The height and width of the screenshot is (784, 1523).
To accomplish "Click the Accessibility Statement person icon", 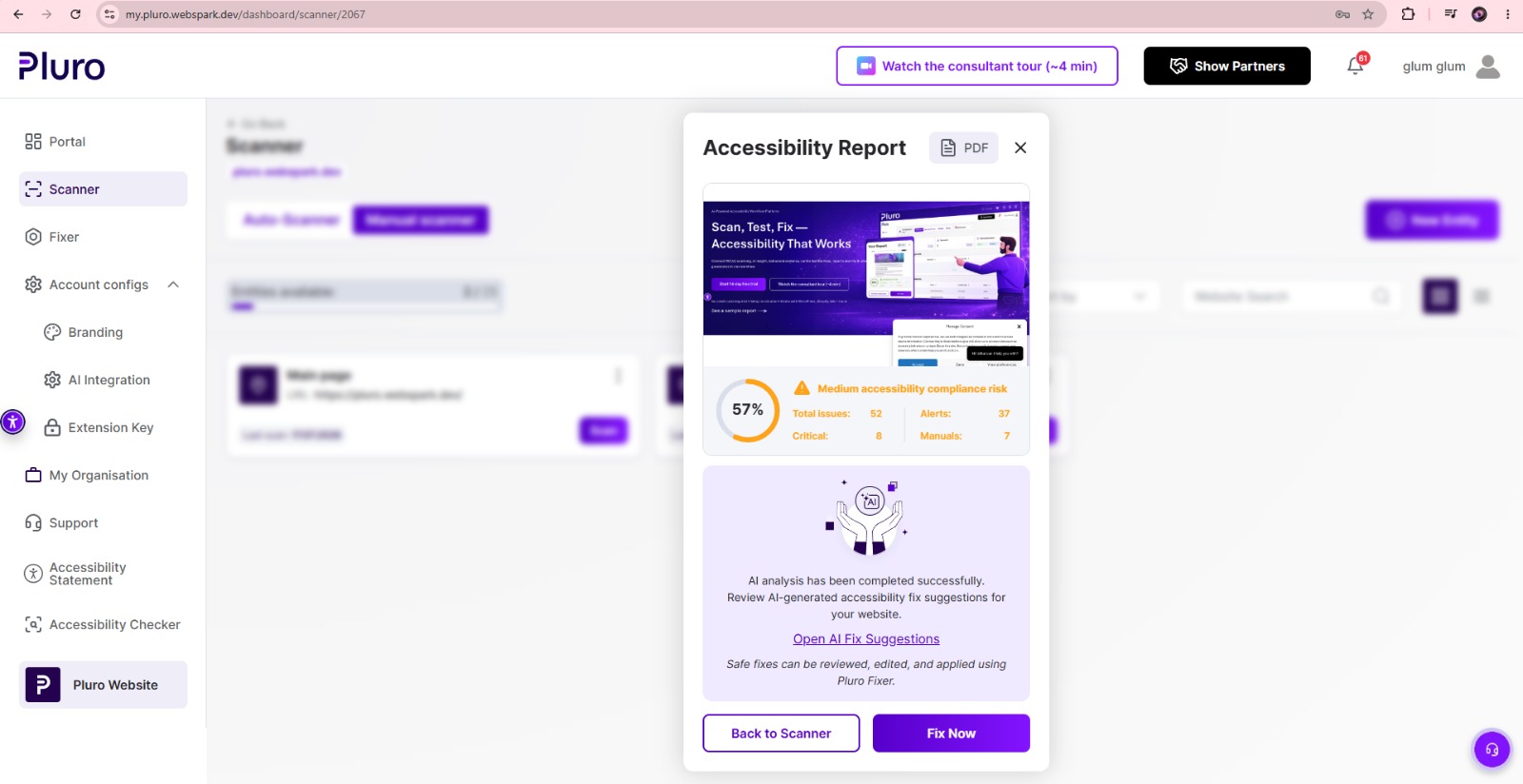I will click(x=33, y=574).
